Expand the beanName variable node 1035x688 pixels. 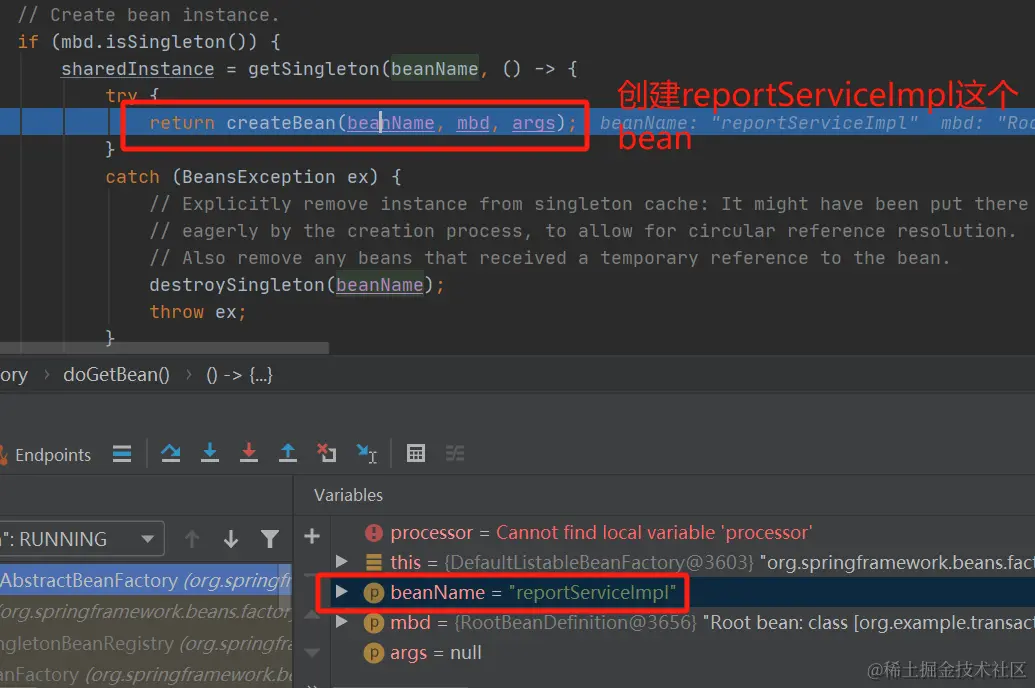point(341,592)
